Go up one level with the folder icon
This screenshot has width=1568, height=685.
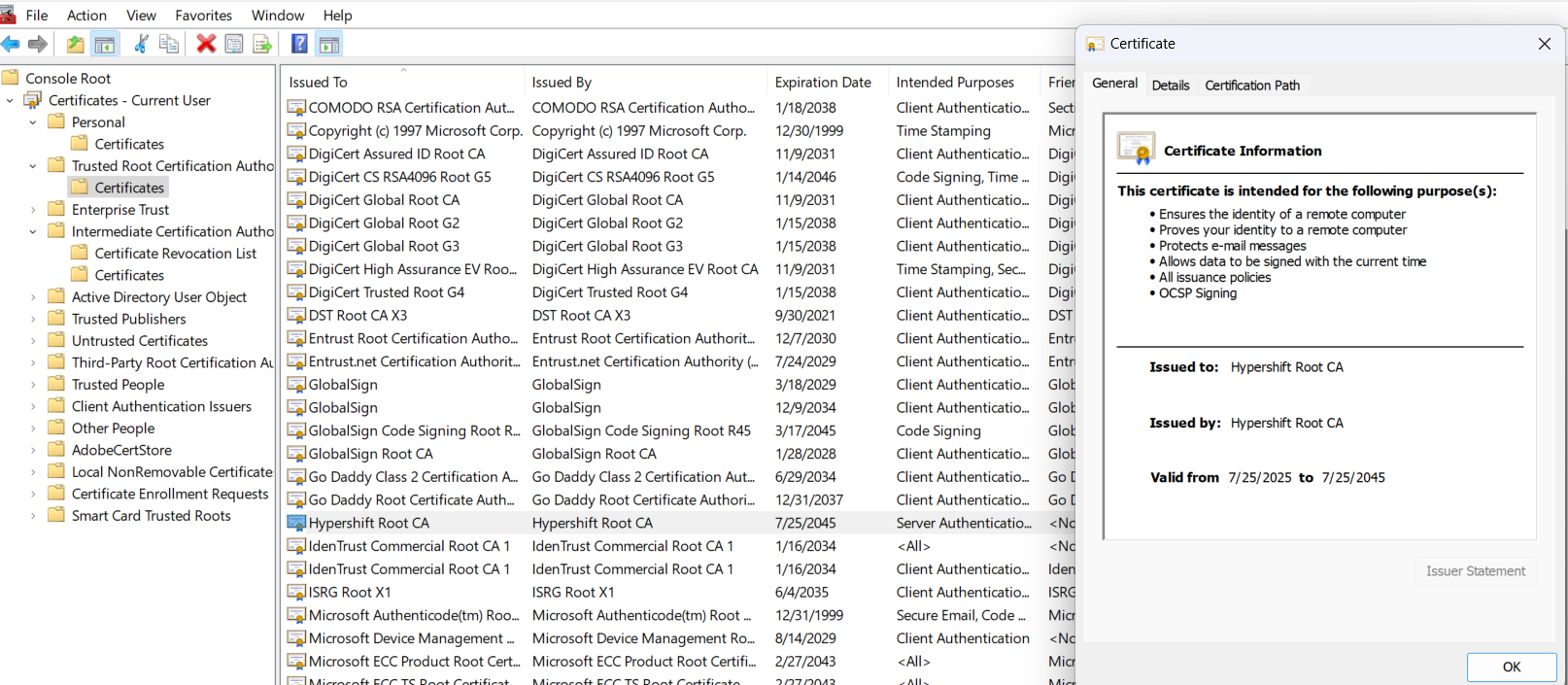coord(75,44)
